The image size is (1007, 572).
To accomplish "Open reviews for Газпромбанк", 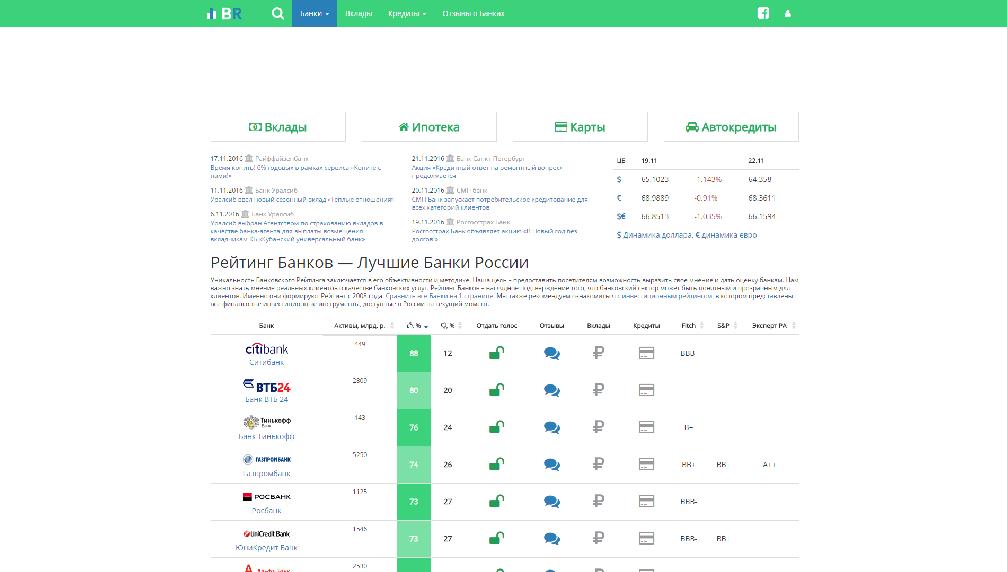I will (552, 465).
